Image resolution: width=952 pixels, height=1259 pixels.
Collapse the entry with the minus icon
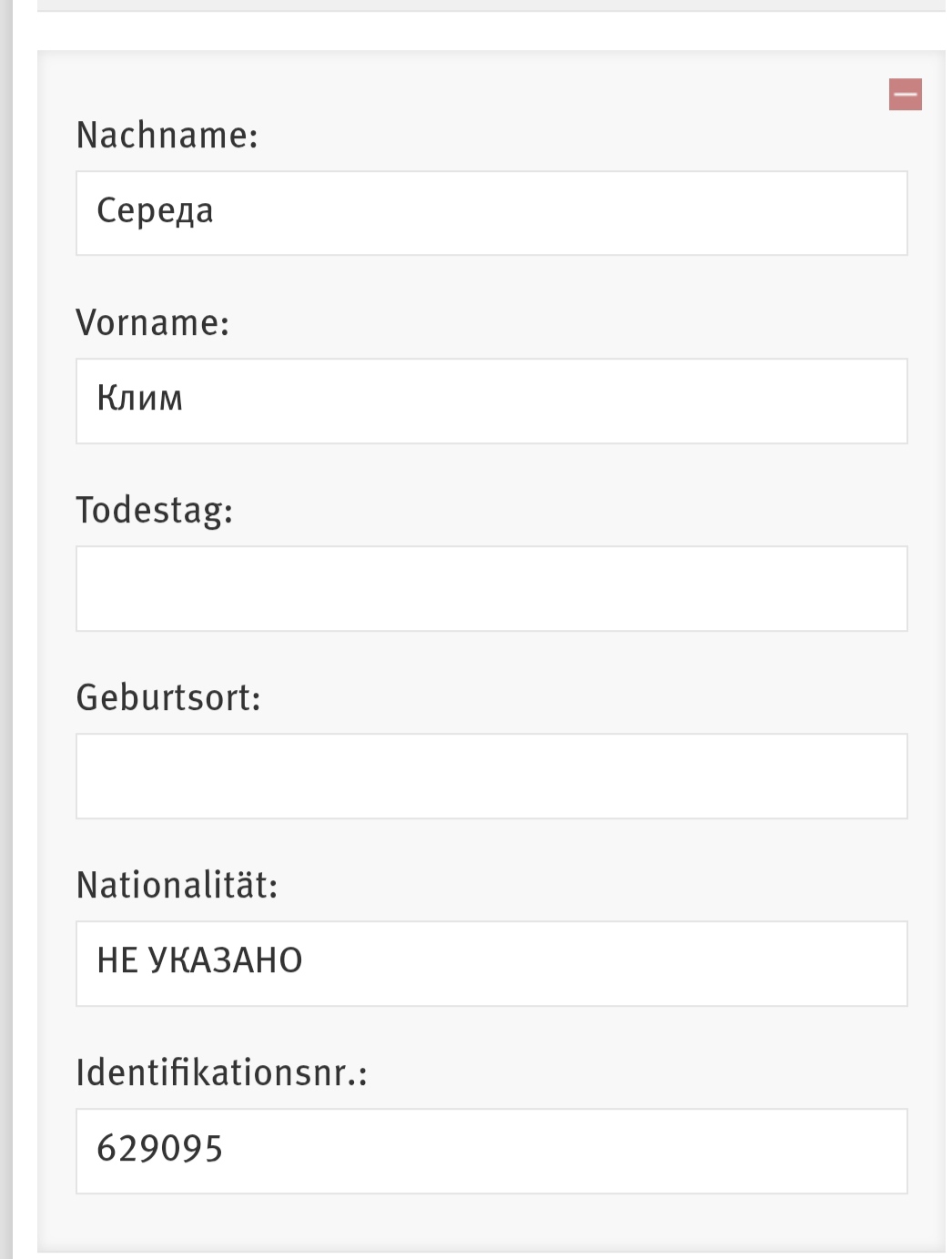point(905,94)
